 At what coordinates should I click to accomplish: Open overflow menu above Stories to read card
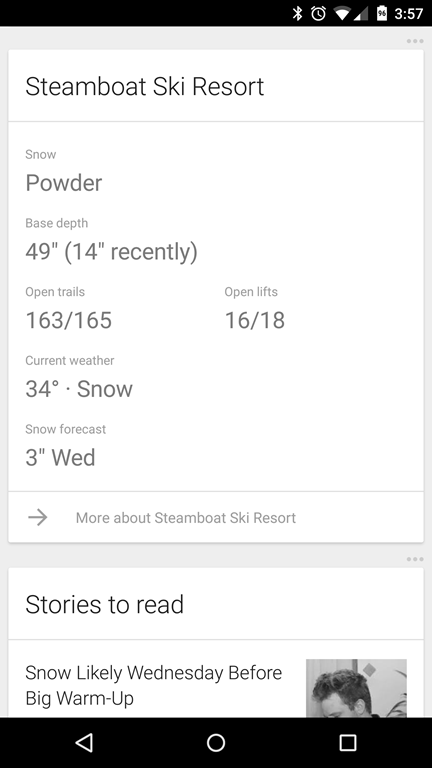pyautogui.click(x=414, y=559)
